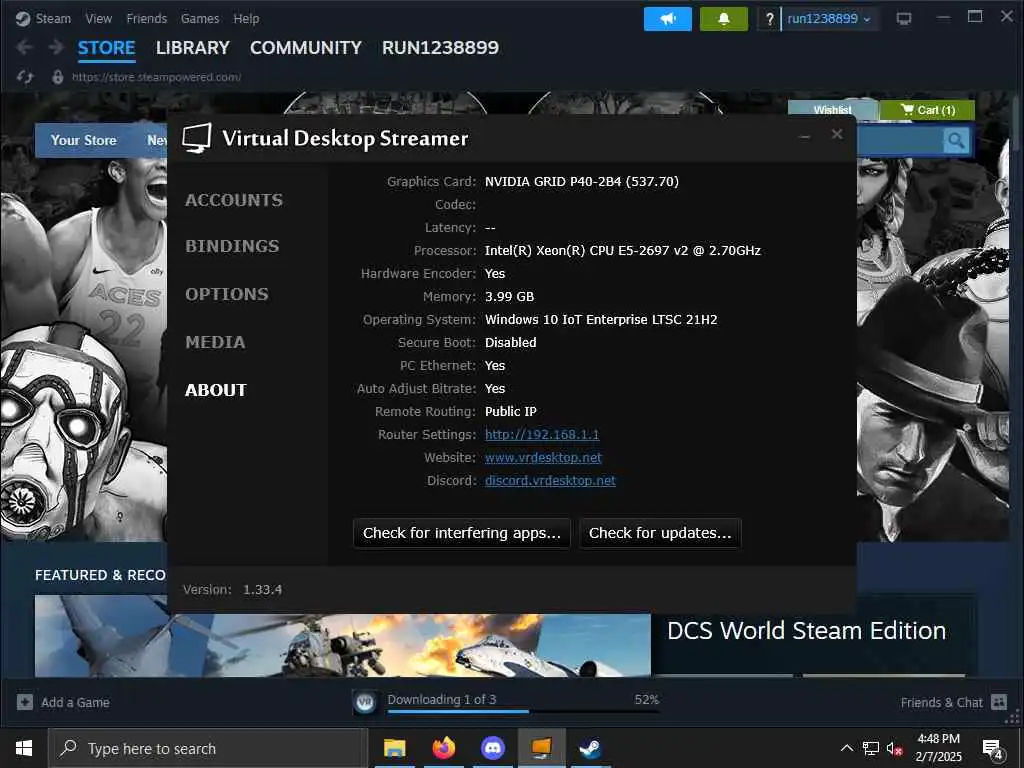Click the downloading game icon in status bar
The width and height of the screenshot is (1024, 768).
click(x=365, y=702)
